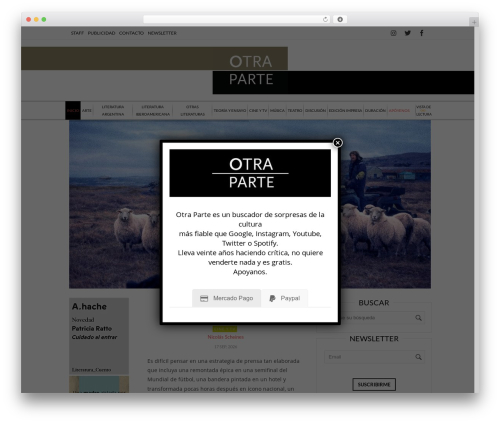Select Apóyenos menu item
500x423 pixels.
coord(399,110)
